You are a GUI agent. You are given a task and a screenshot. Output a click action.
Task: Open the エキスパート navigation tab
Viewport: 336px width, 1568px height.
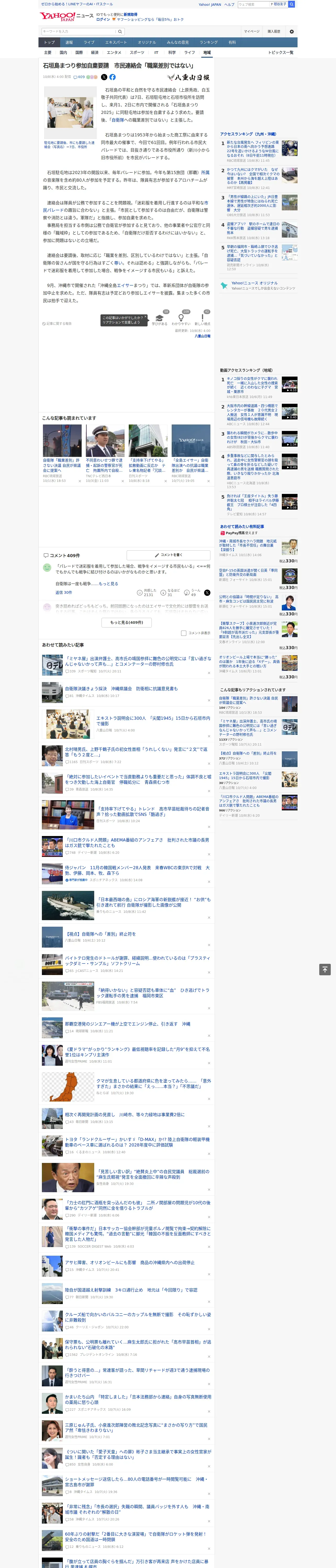click(116, 43)
